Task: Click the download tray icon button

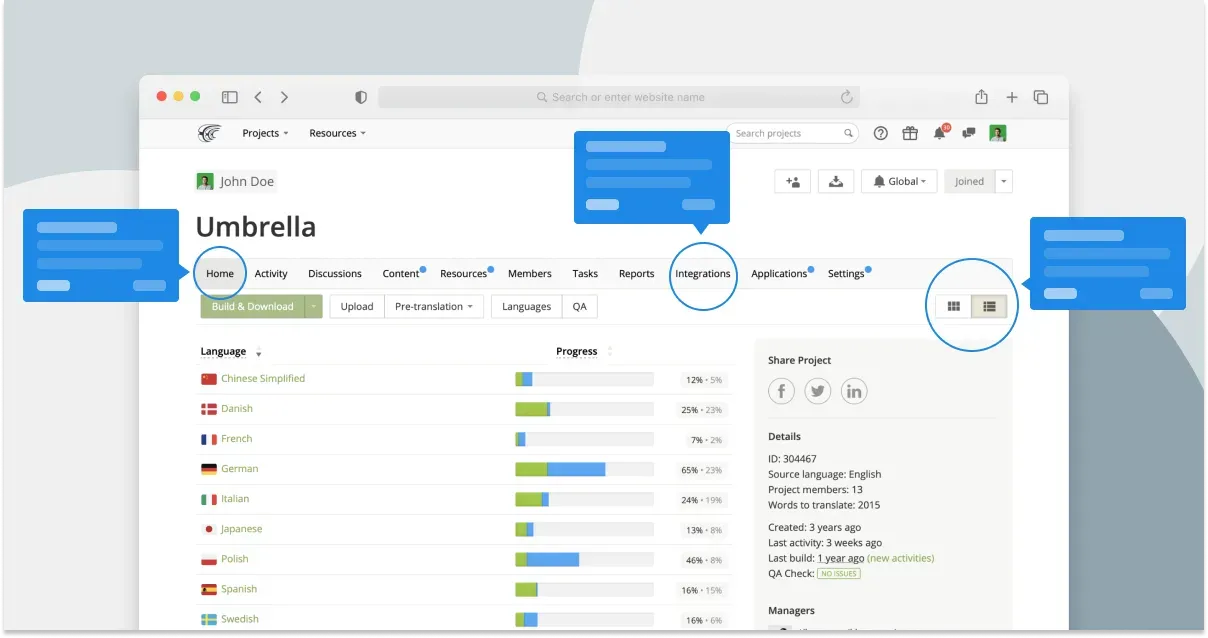Action: [x=836, y=181]
